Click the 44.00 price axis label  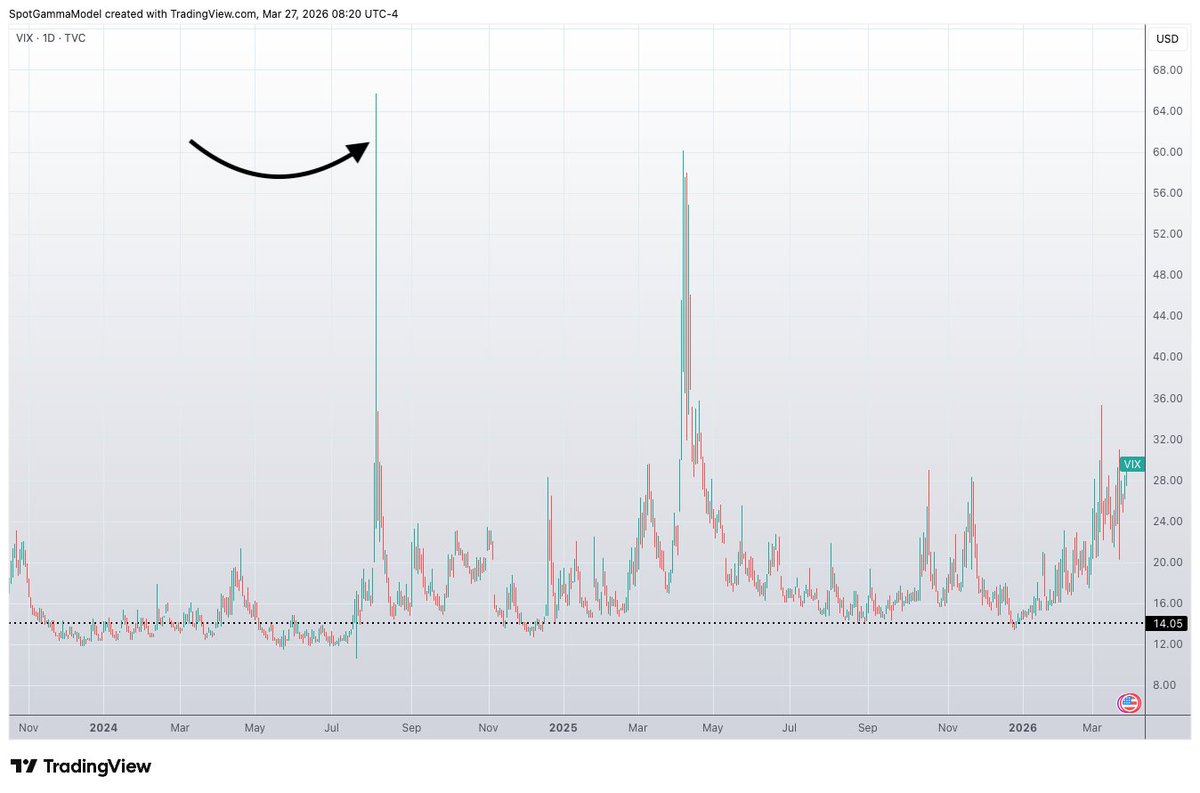click(1168, 316)
